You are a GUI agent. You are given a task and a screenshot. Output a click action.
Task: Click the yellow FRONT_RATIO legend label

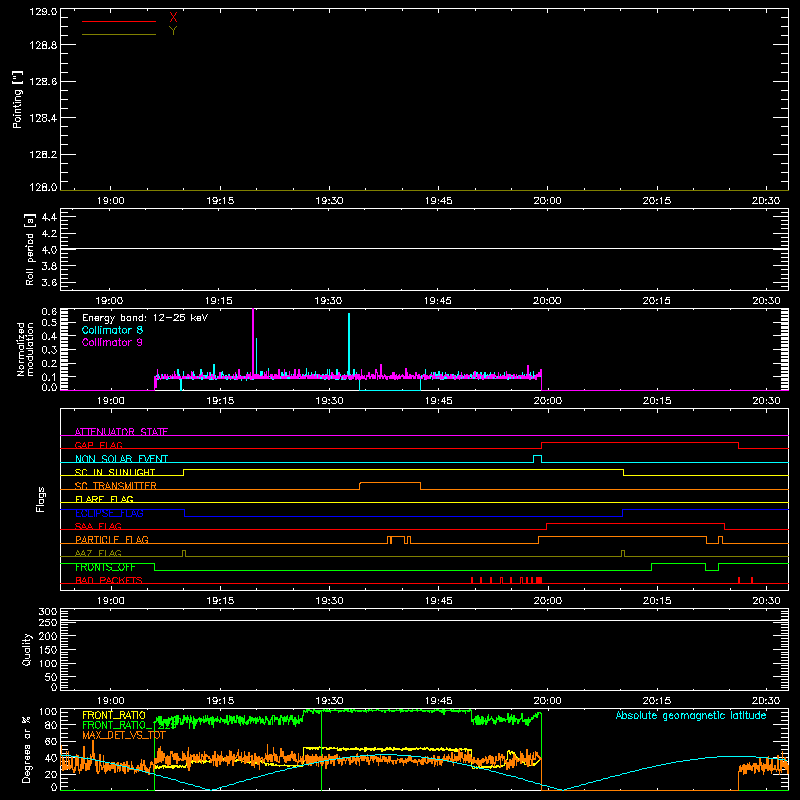(114, 715)
